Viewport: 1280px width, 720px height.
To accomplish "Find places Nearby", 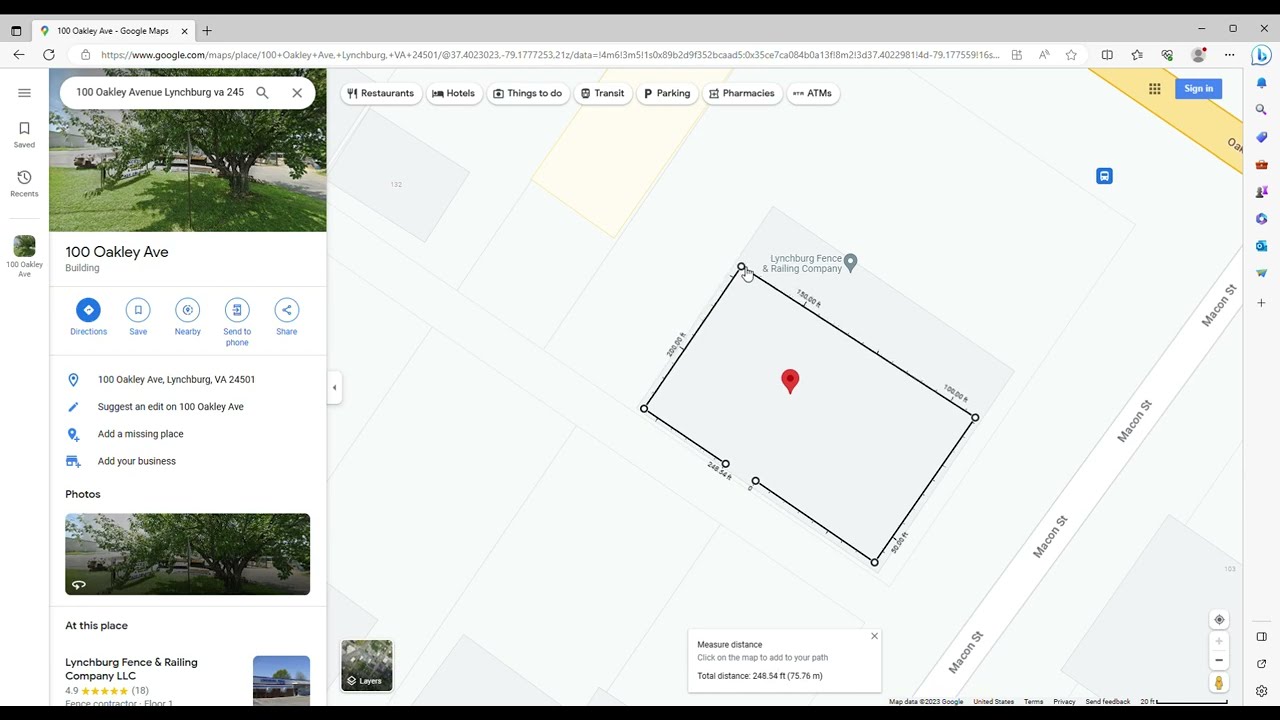I will coord(188,316).
